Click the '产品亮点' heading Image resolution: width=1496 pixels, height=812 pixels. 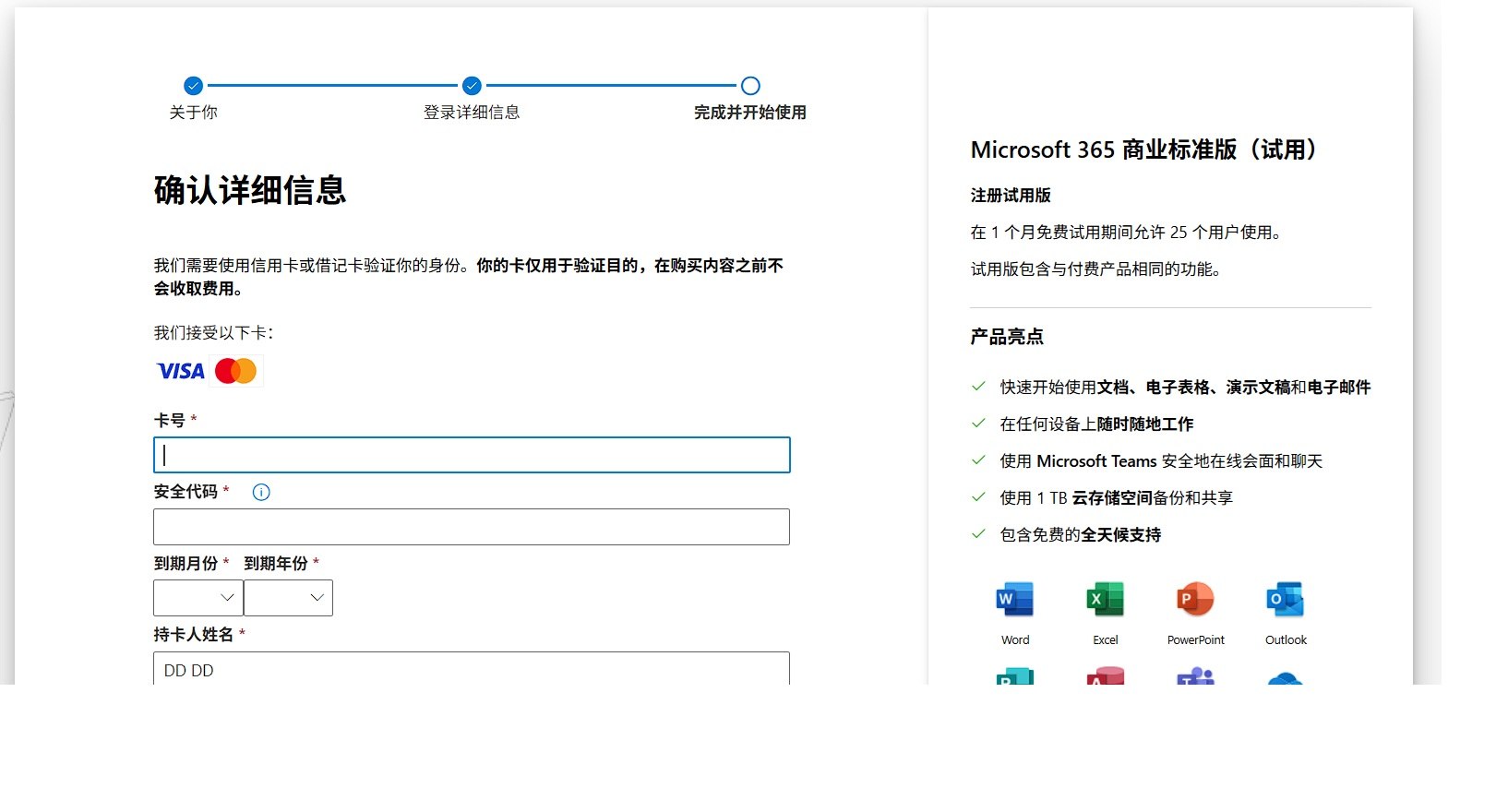point(1007,337)
